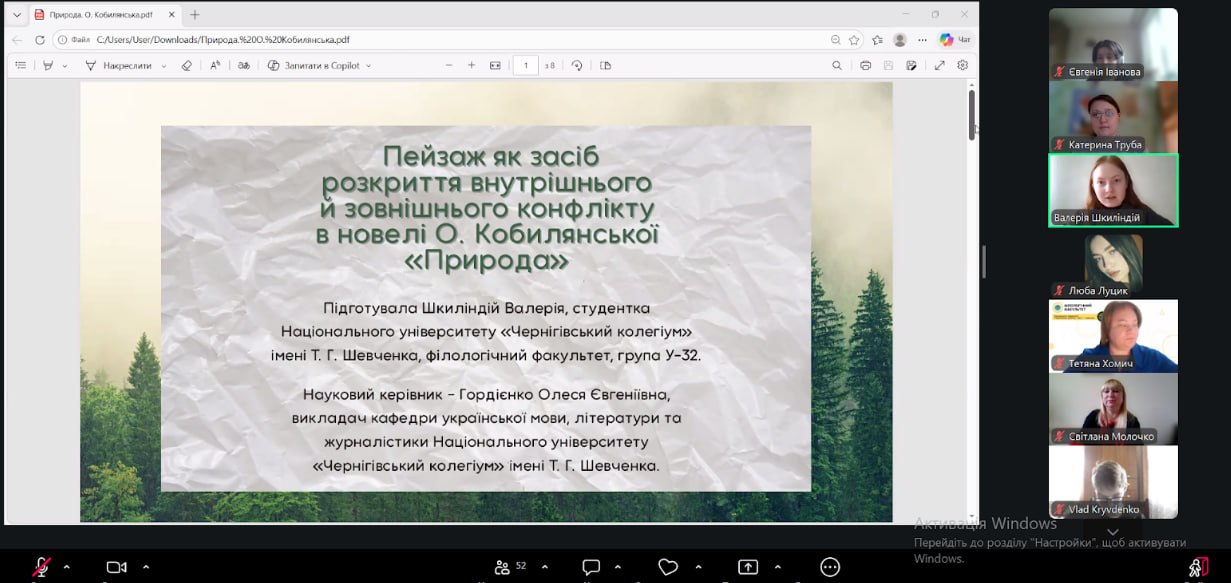Screen dimensions: 1231x583
Task: Expand the Накреслити draw options dropdown
Action: [x=164, y=66]
